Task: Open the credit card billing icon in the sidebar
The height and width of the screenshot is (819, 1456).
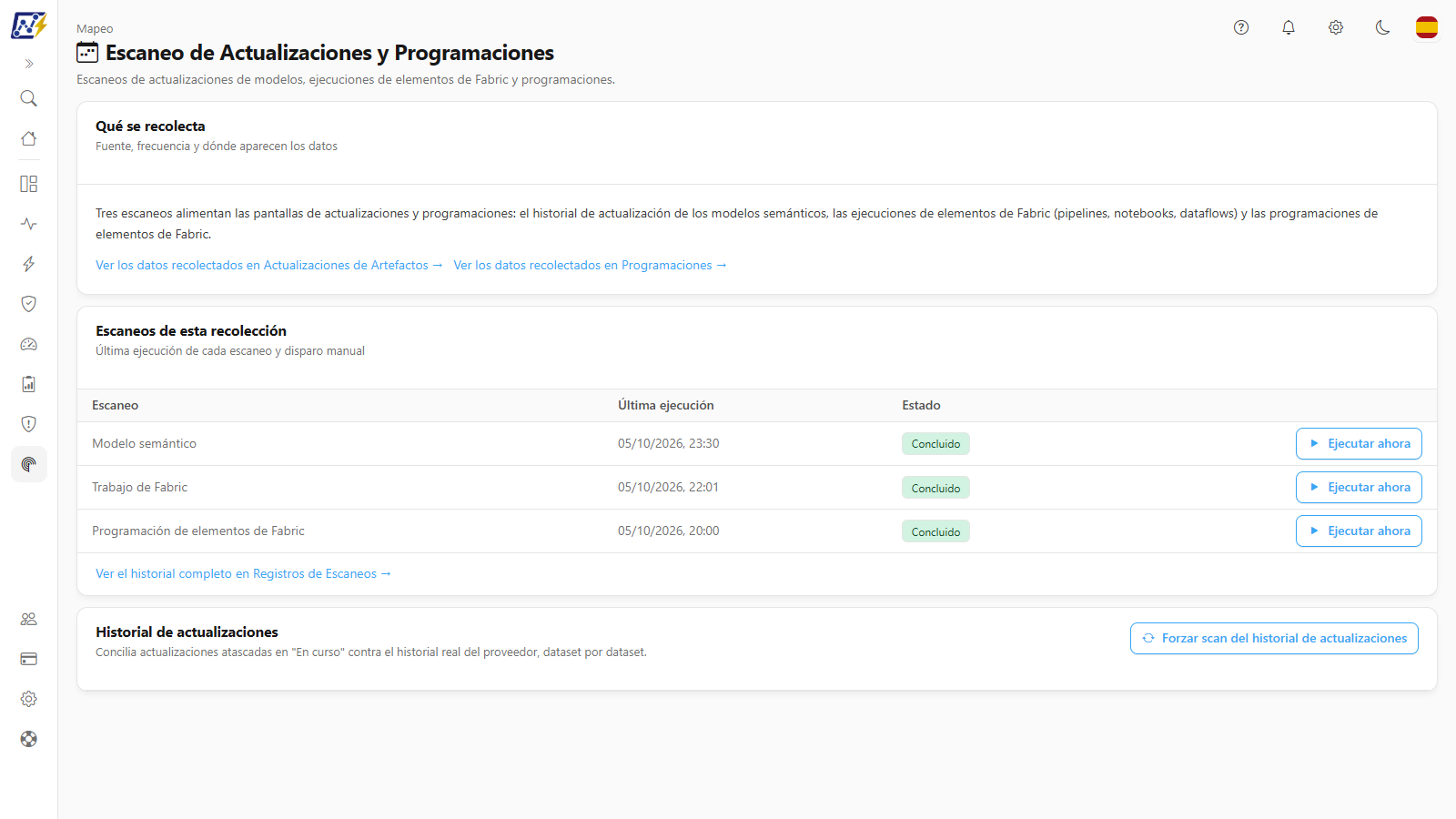Action: coord(29,659)
